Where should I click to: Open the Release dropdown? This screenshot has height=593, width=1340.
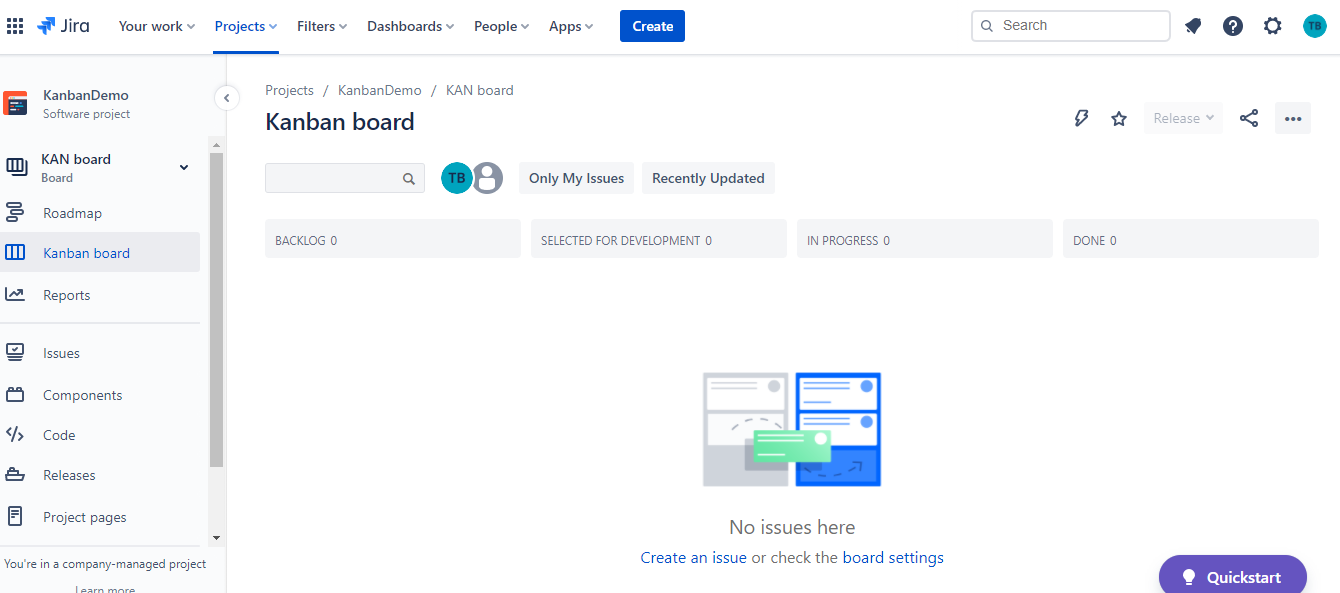tap(1182, 117)
